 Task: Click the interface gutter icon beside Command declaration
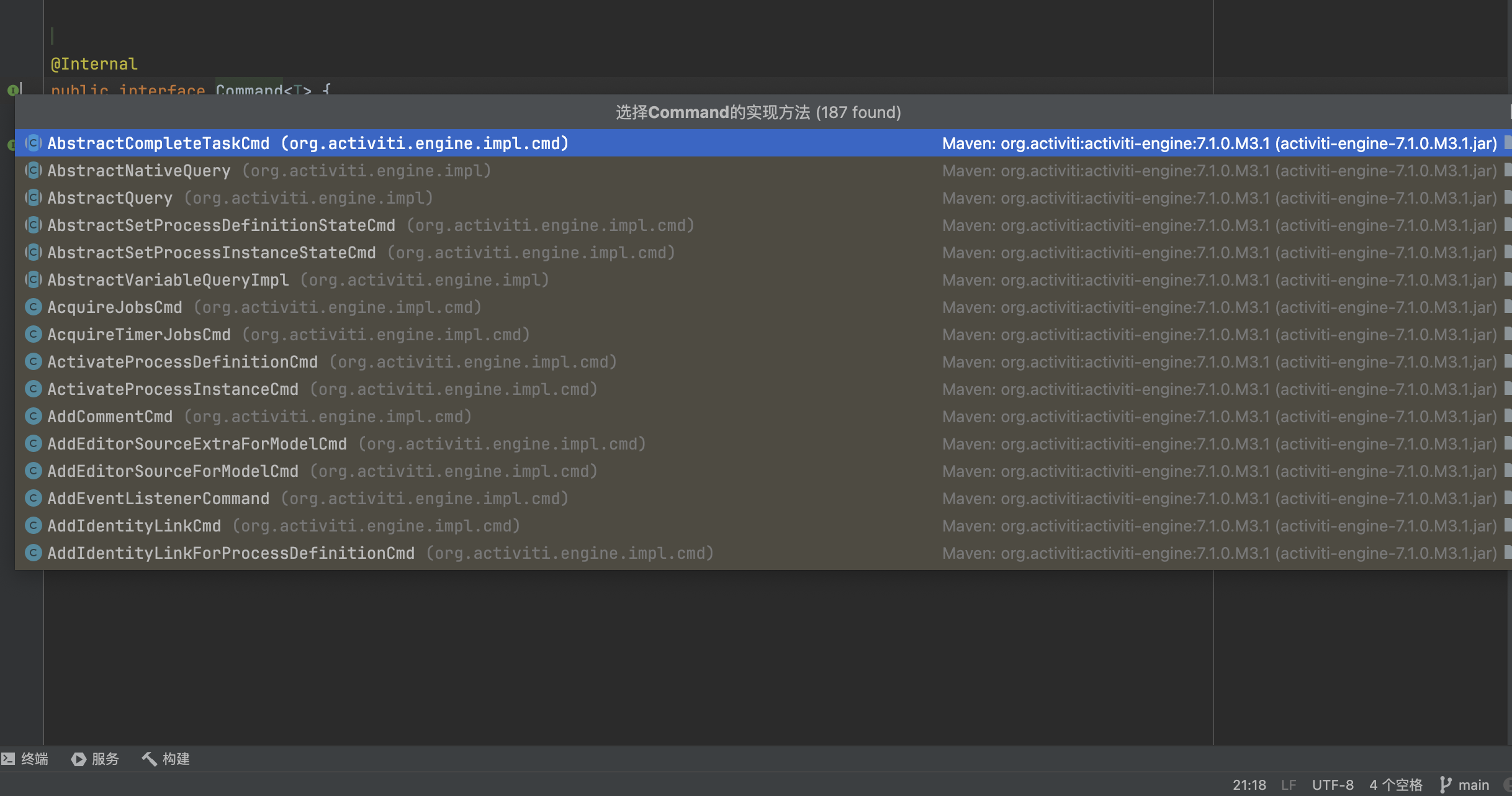pos(13,91)
